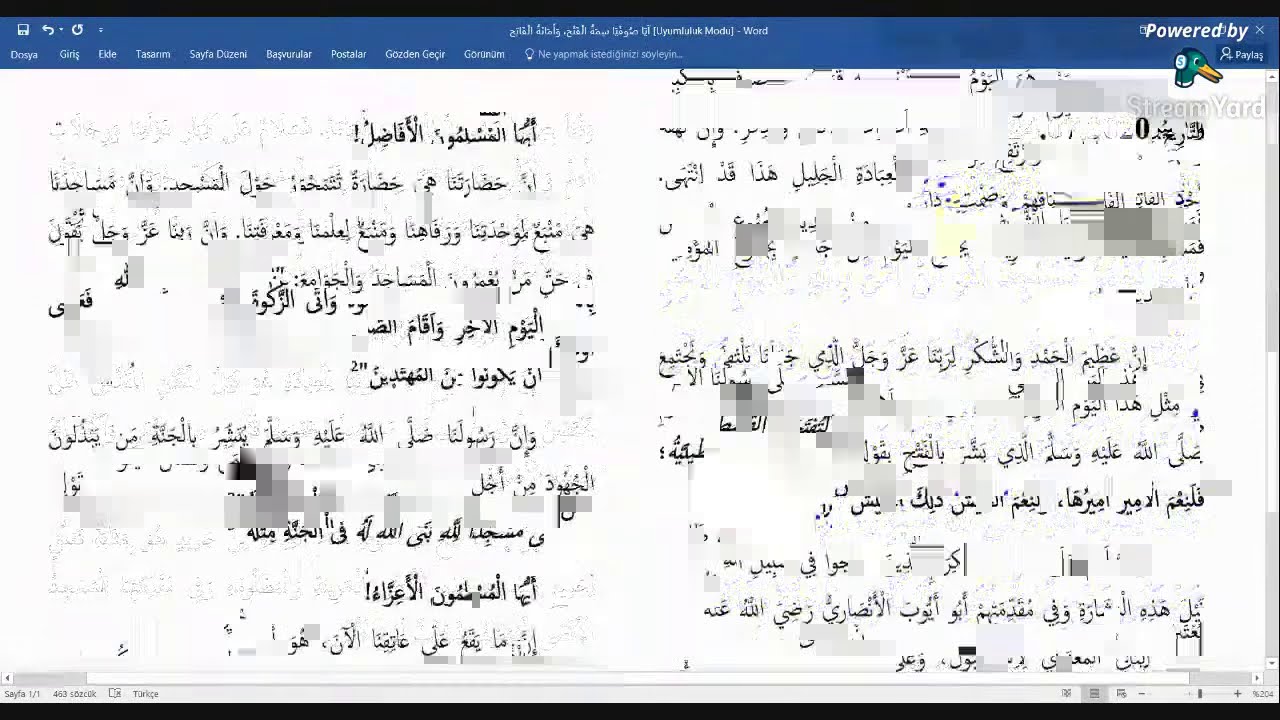Open the Dosya menu

(24, 54)
